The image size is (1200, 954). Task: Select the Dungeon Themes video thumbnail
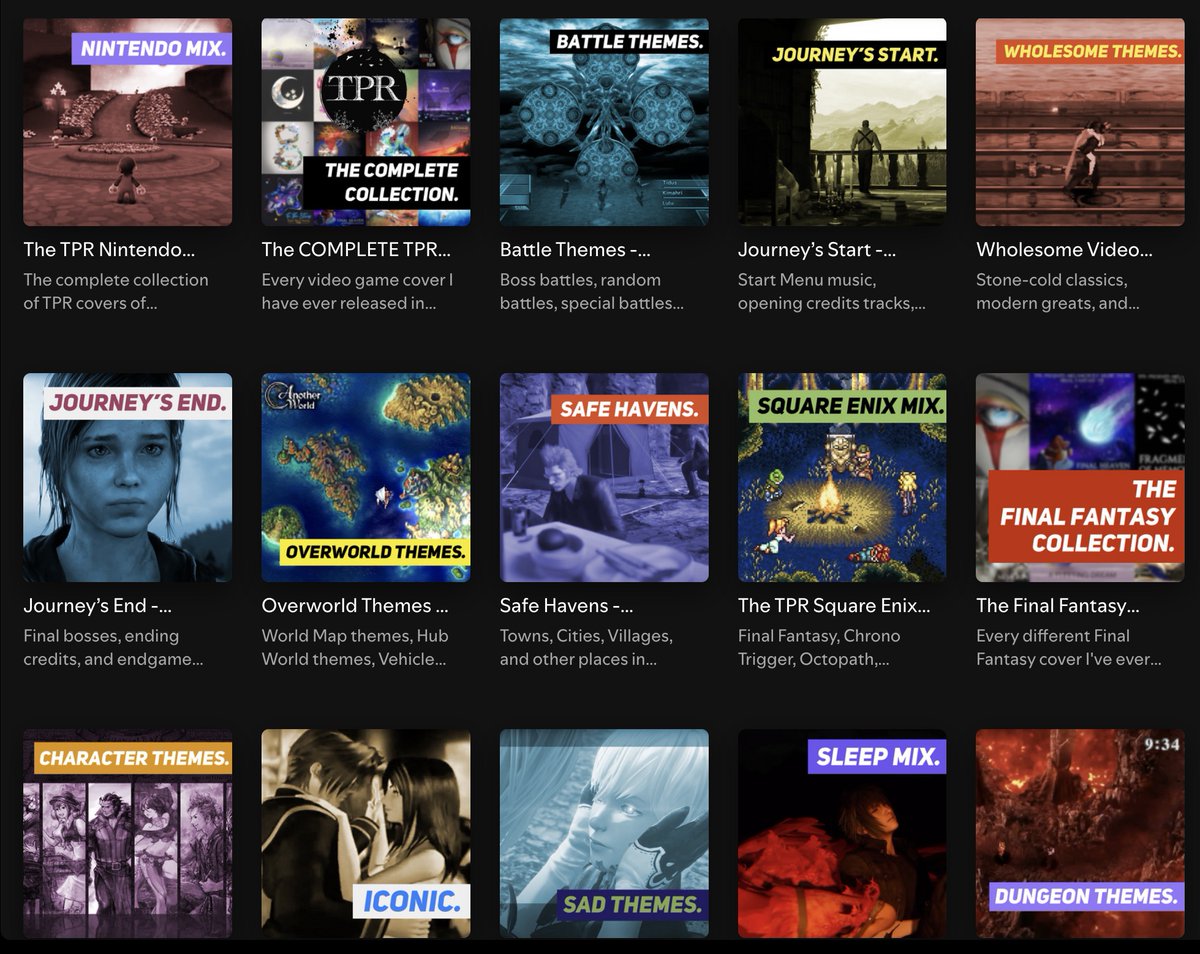1079,833
